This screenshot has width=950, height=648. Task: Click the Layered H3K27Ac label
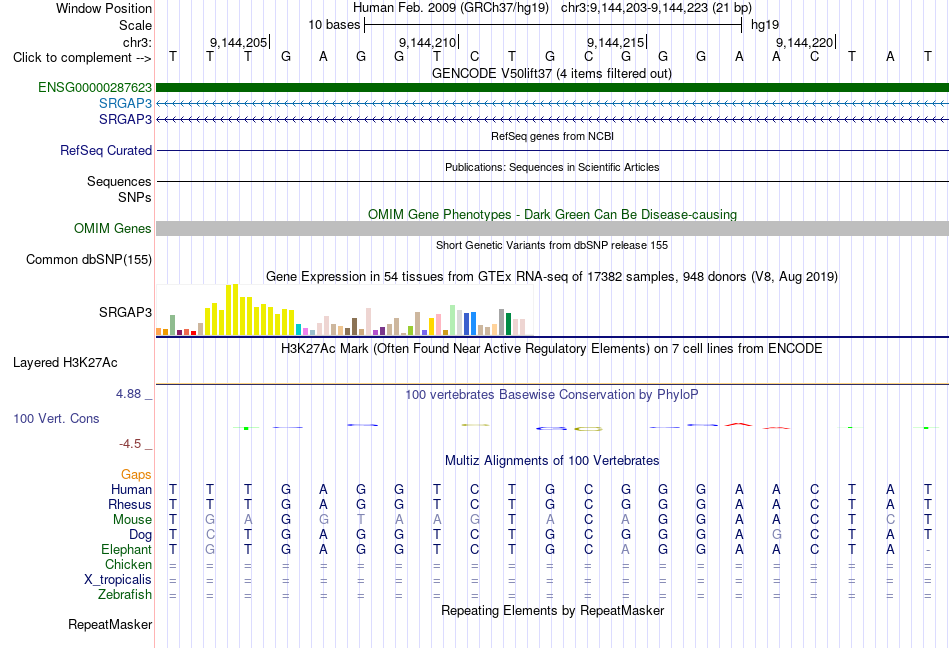[65, 363]
